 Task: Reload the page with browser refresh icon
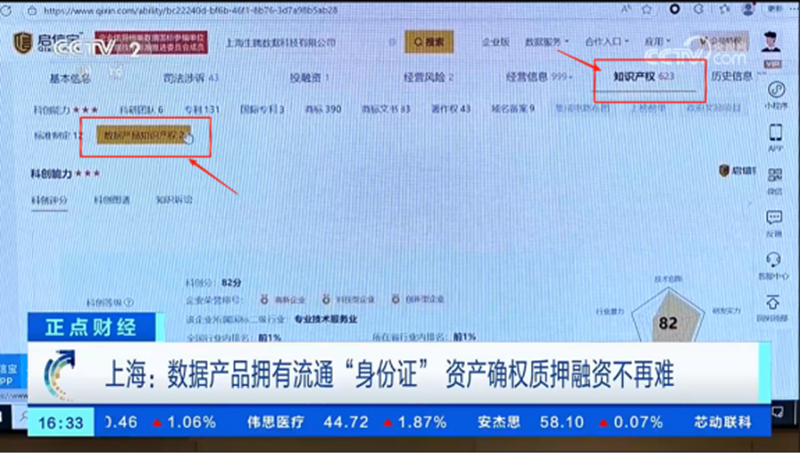(6, 11)
